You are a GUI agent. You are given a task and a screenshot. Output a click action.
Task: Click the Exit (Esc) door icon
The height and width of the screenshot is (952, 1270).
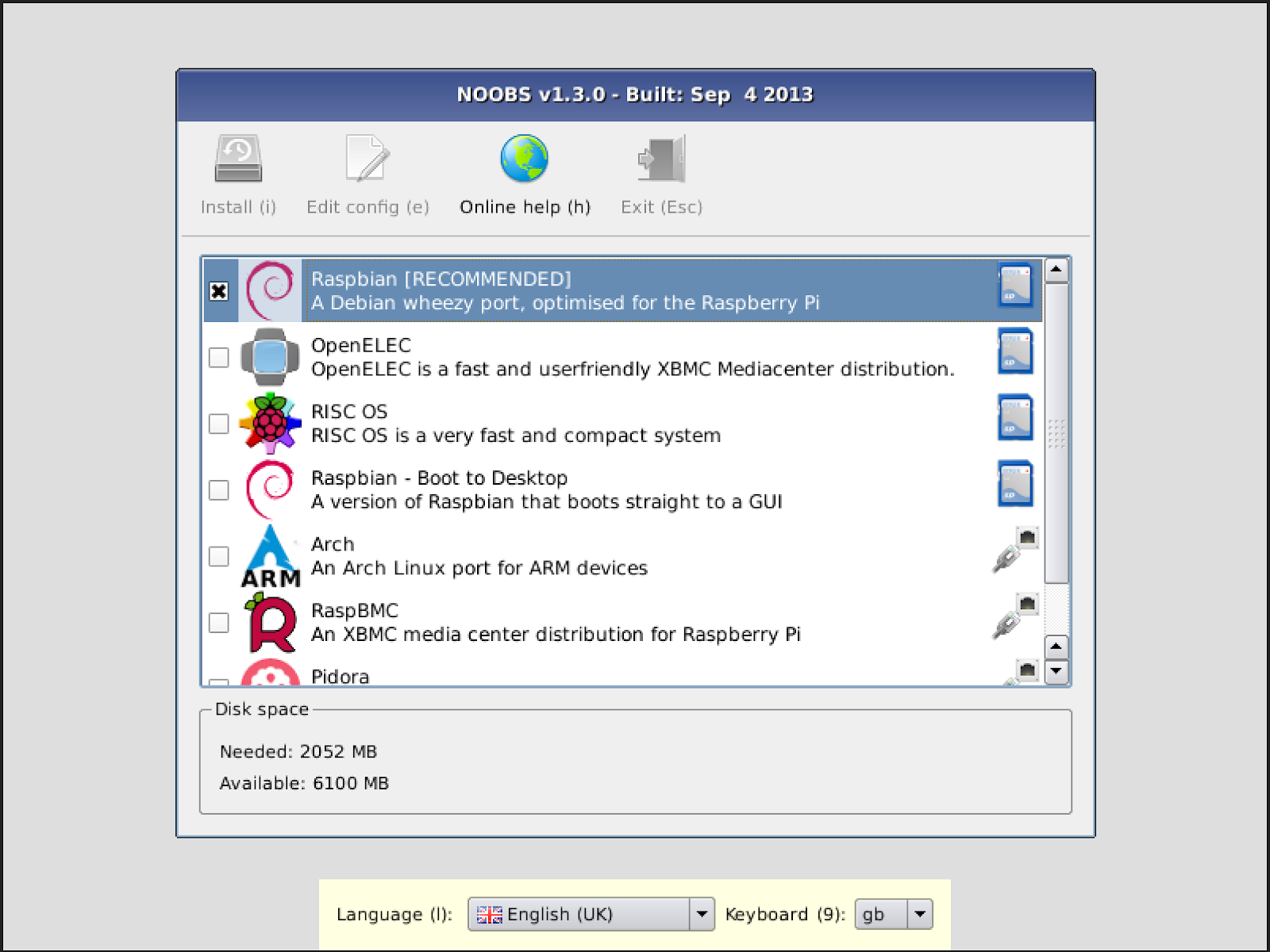pyautogui.click(x=661, y=159)
